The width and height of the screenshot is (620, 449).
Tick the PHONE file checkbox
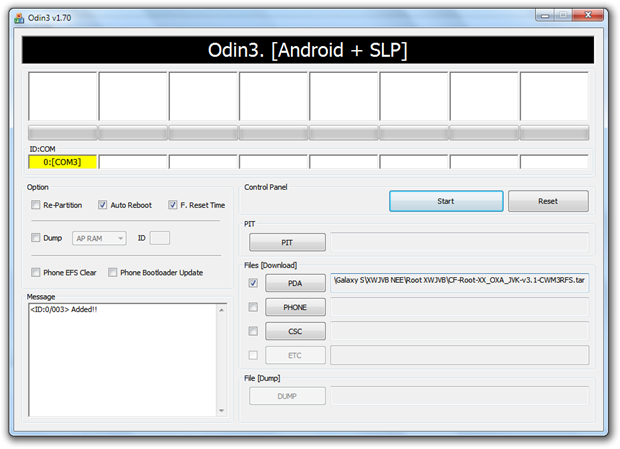tap(253, 307)
